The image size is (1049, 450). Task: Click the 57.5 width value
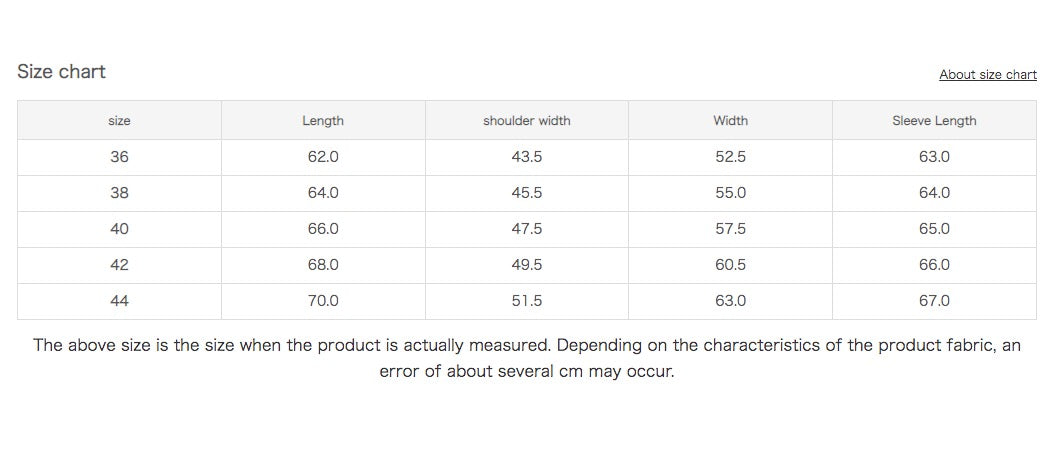(x=730, y=229)
